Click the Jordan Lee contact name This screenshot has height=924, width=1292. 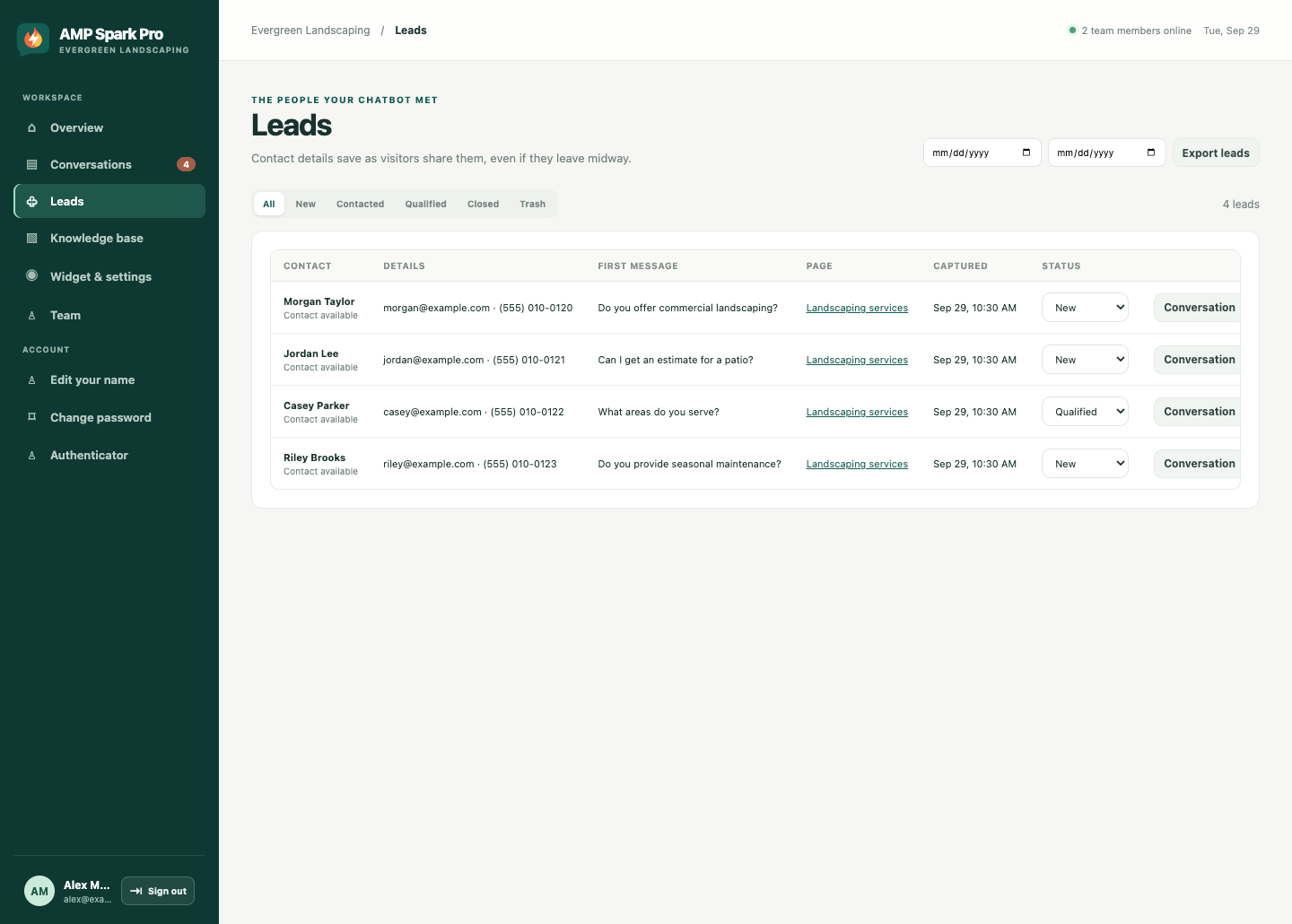(x=311, y=353)
